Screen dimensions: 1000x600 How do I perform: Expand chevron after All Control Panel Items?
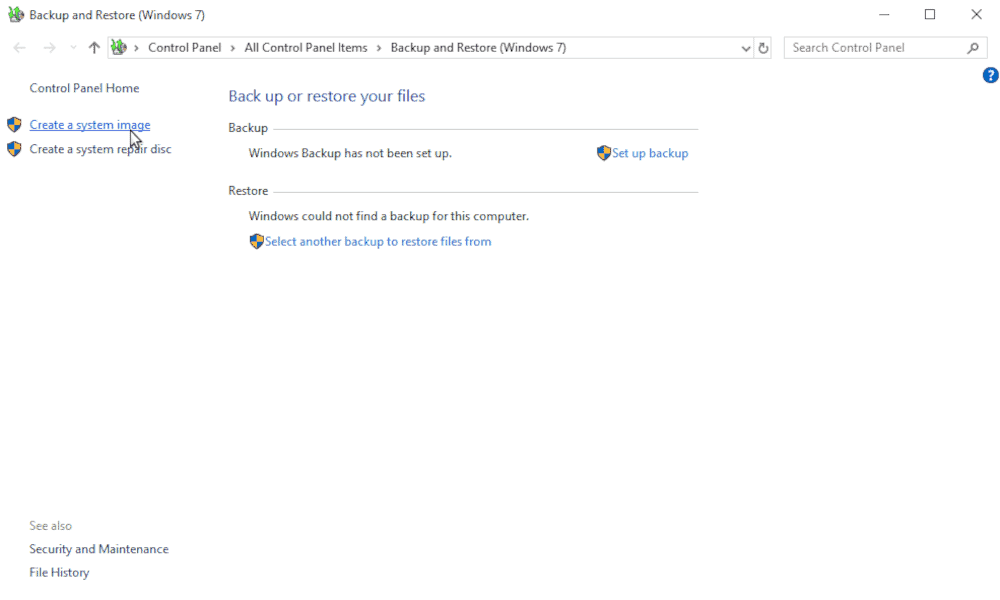pyautogui.click(x=379, y=48)
